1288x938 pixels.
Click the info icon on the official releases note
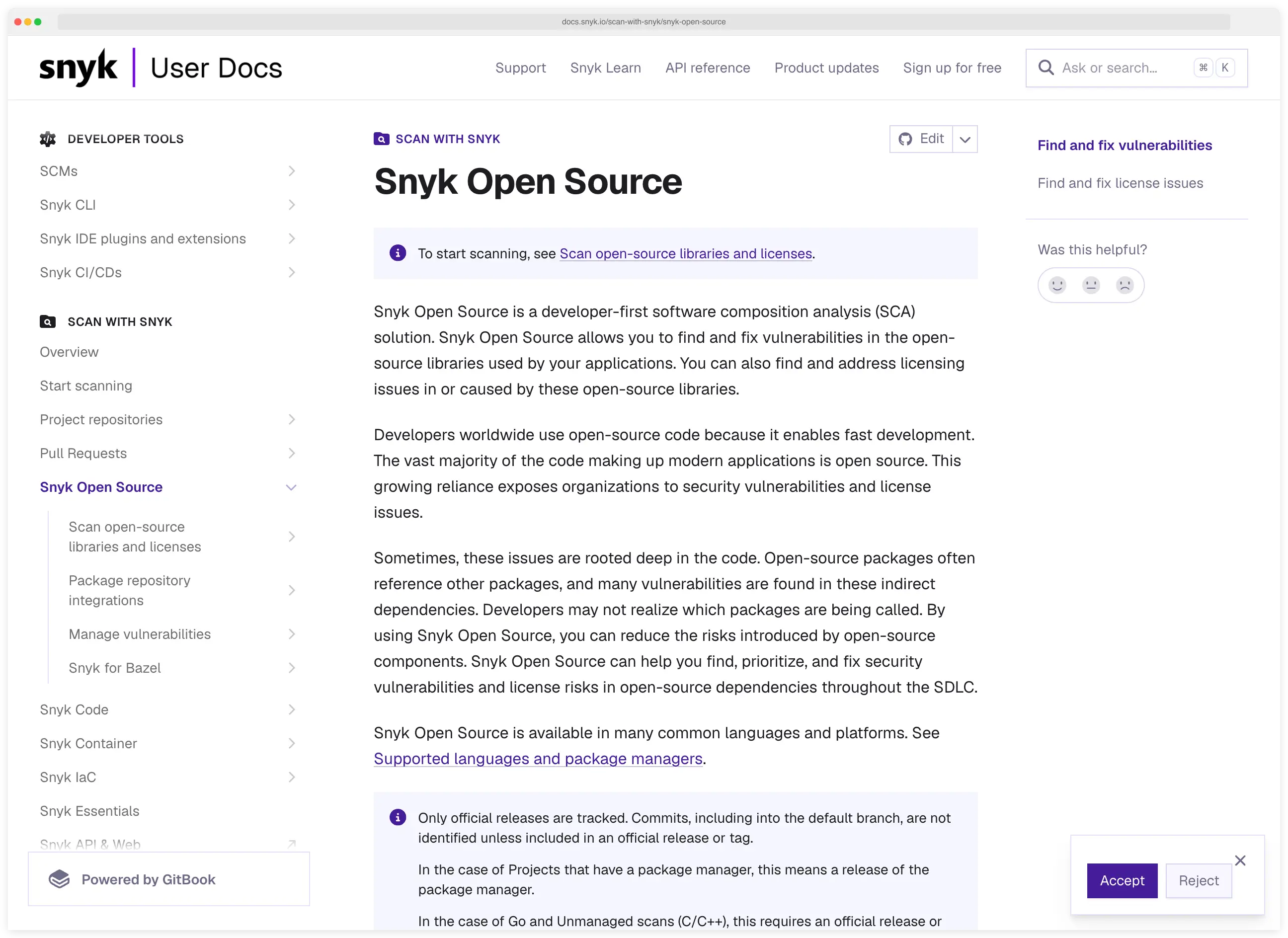[398, 818]
